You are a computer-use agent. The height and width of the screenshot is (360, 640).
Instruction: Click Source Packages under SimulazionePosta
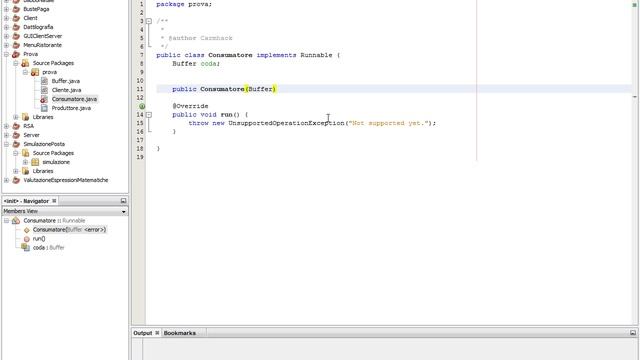click(x=53, y=153)
